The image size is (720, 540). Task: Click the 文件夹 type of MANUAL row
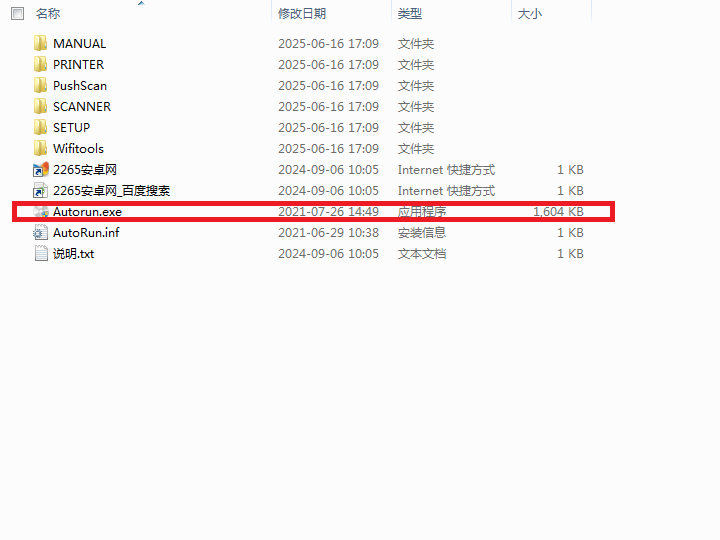[416, 44]
